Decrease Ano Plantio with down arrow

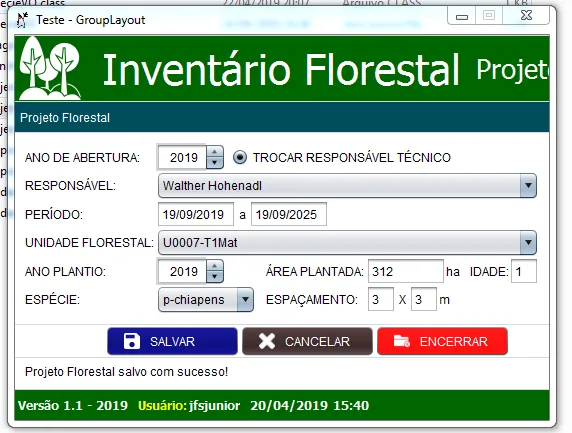(215, 277)
